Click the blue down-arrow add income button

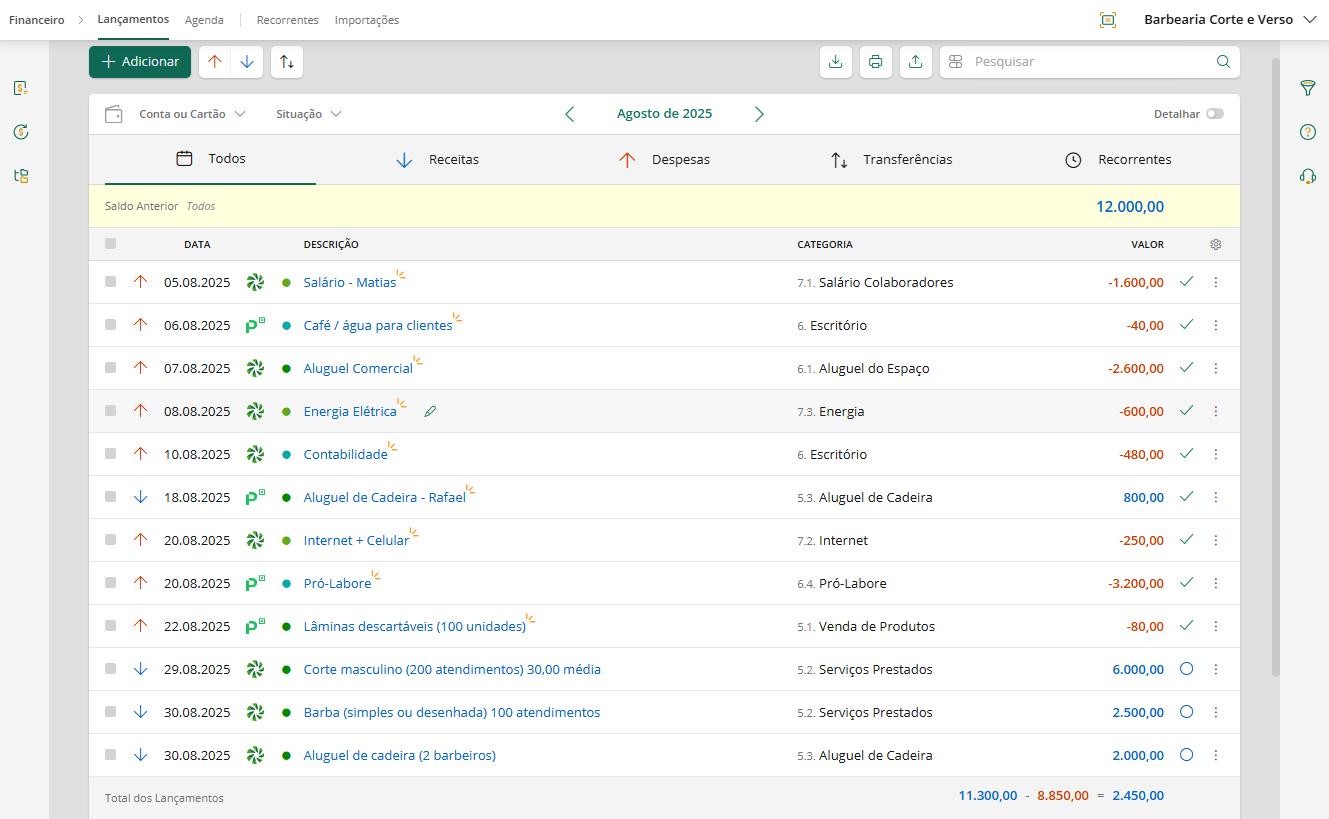click(x=247, y=62)
